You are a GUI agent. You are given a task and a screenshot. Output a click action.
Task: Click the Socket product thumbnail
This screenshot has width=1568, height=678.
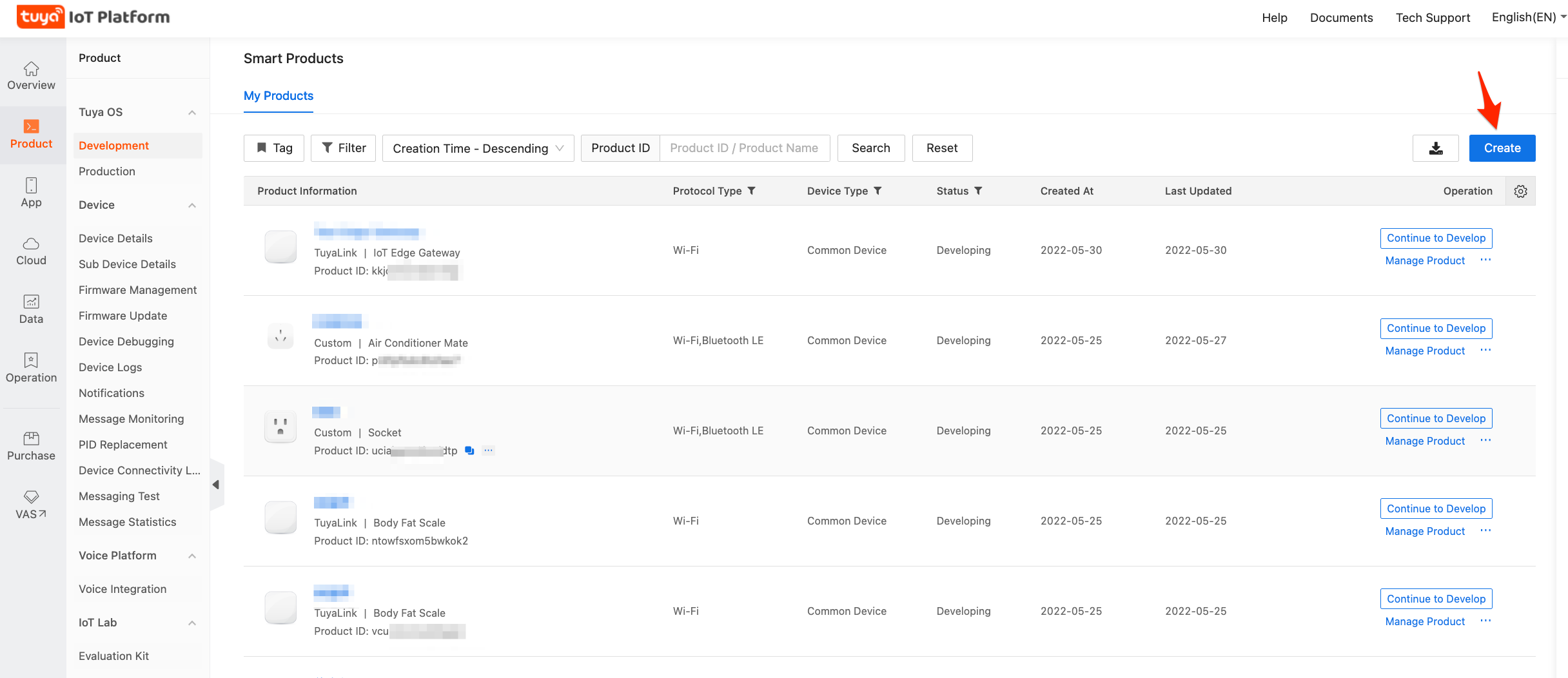(280, 427)
